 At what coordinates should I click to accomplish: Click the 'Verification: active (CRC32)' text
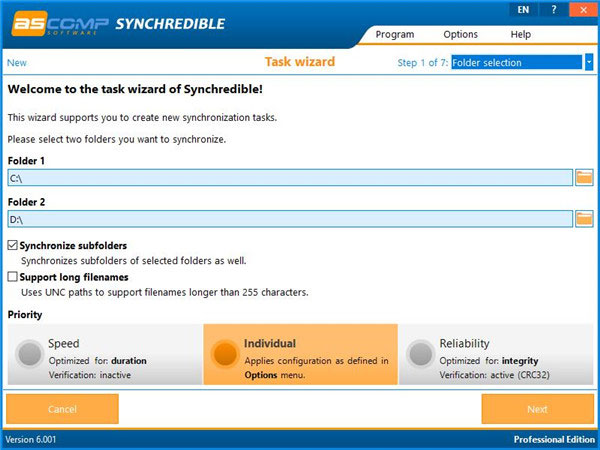click(494, 375)
